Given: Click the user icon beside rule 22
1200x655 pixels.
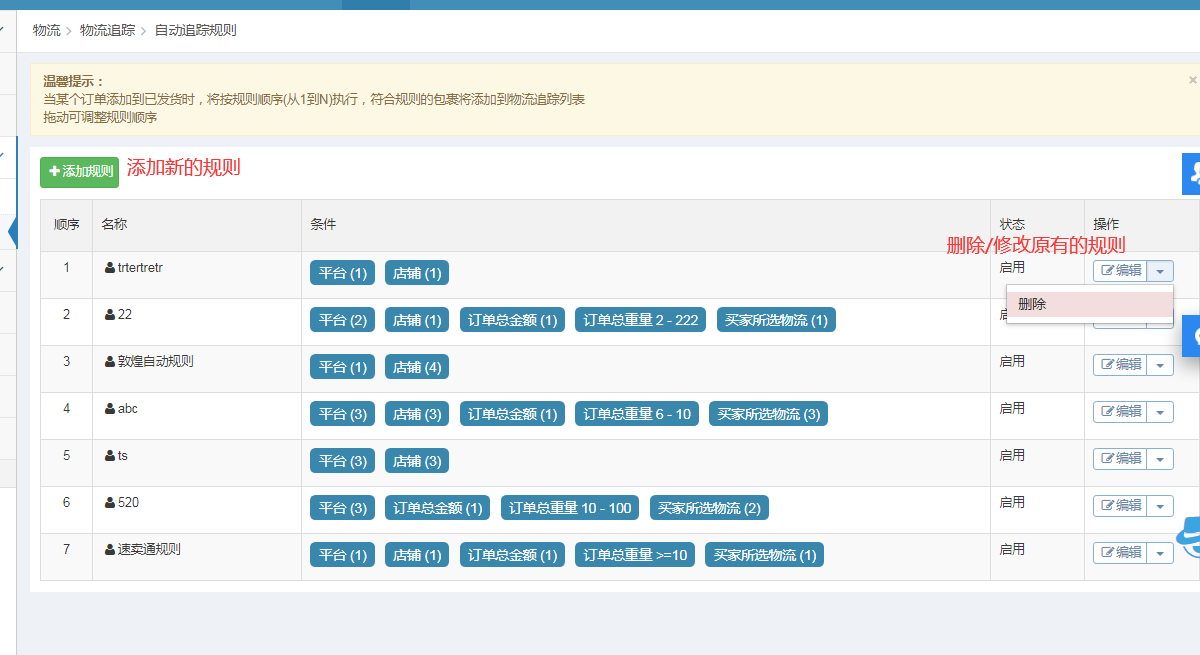Looking at the screenshot, I should [110, 315].
